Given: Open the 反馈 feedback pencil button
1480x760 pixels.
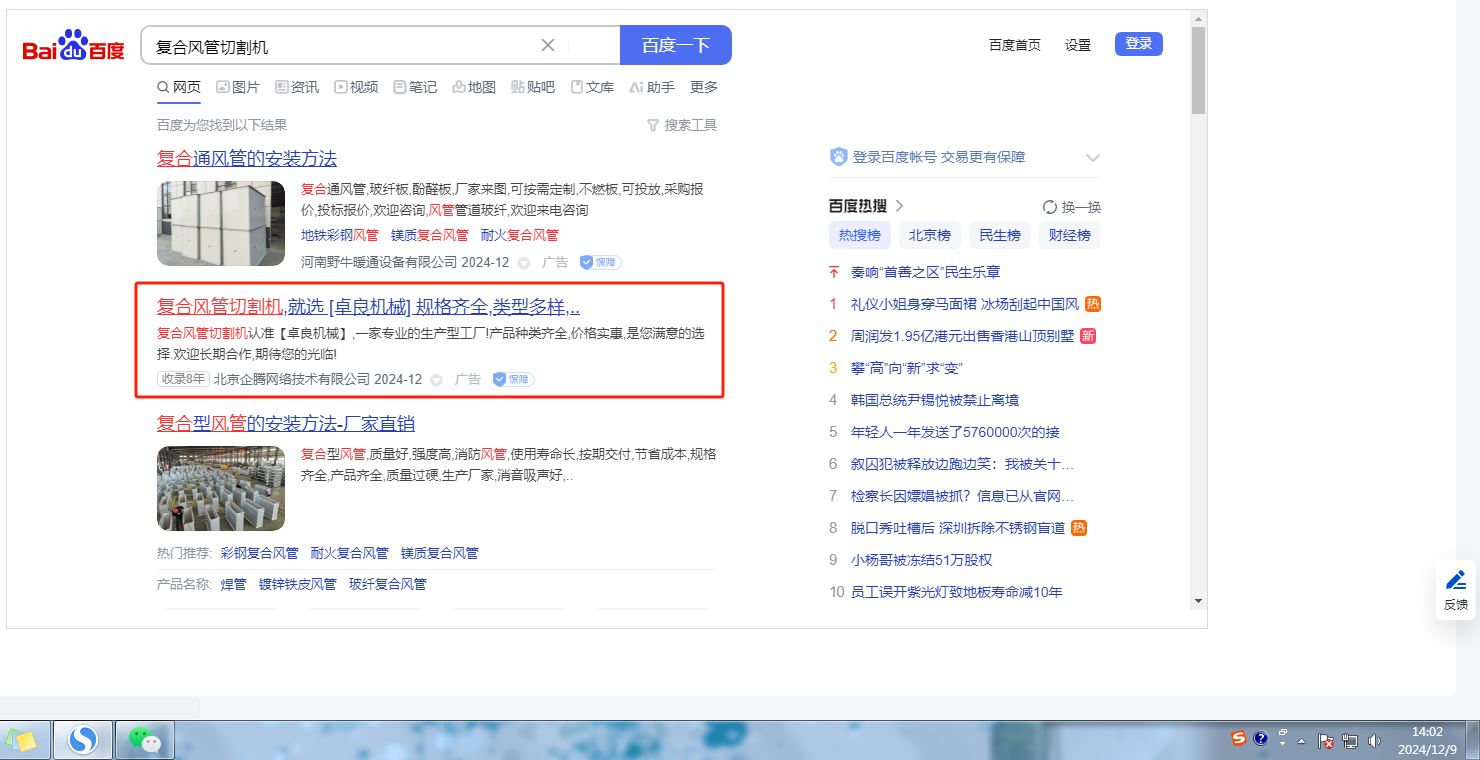Looking at the screenshot, I should 1456,590.
